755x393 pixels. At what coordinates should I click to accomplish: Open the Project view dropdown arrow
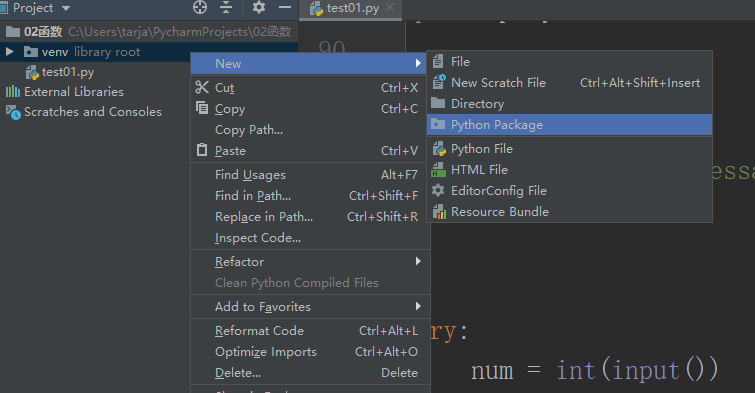66,8
